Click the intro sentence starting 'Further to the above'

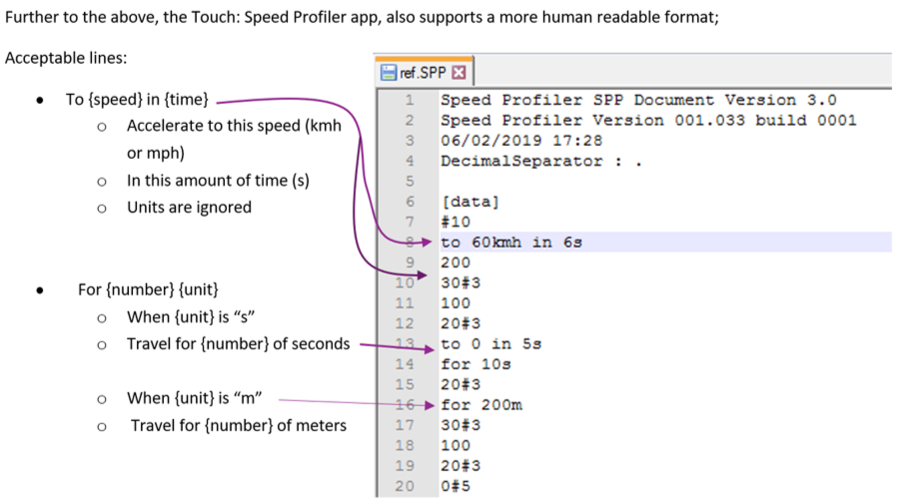[362, 17]
